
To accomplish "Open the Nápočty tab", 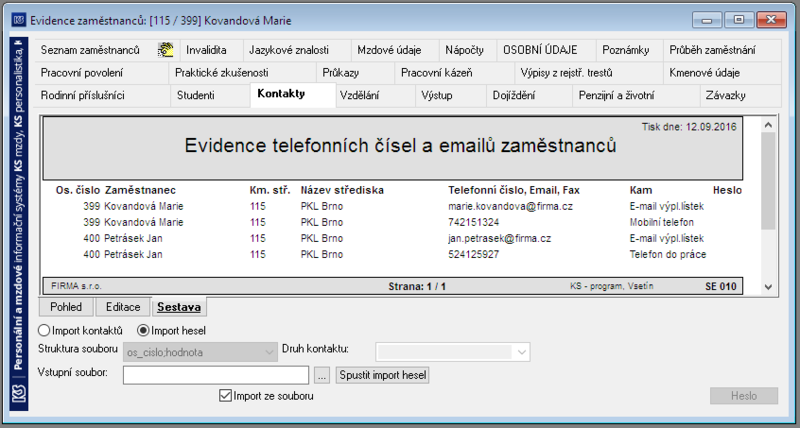I will click(468, 50).
